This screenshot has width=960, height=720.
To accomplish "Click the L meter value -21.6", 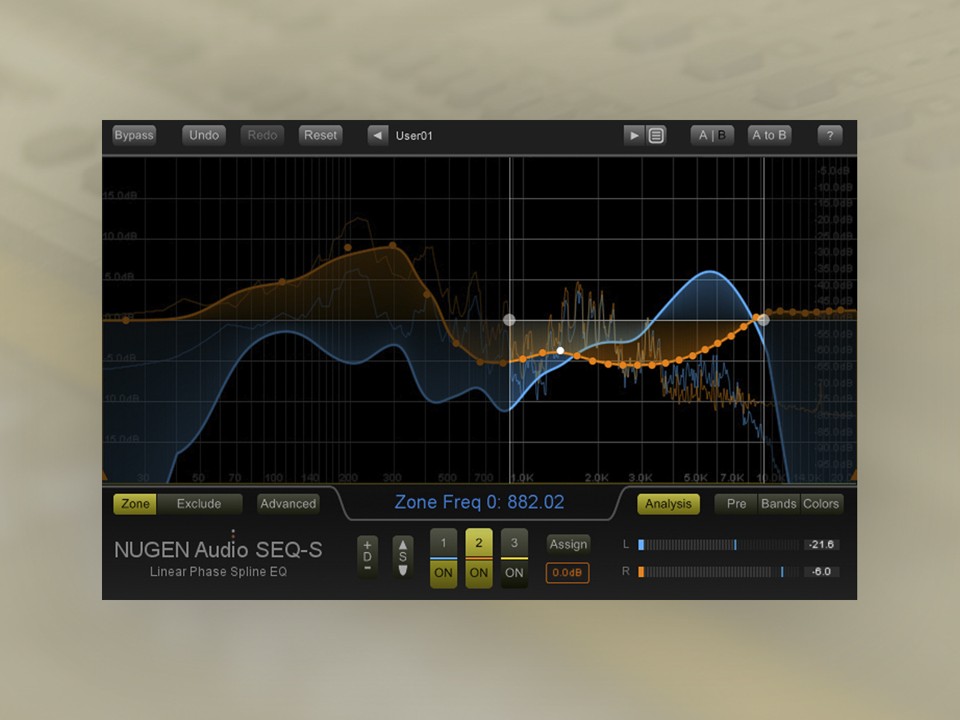I will [x=821, y=545].
